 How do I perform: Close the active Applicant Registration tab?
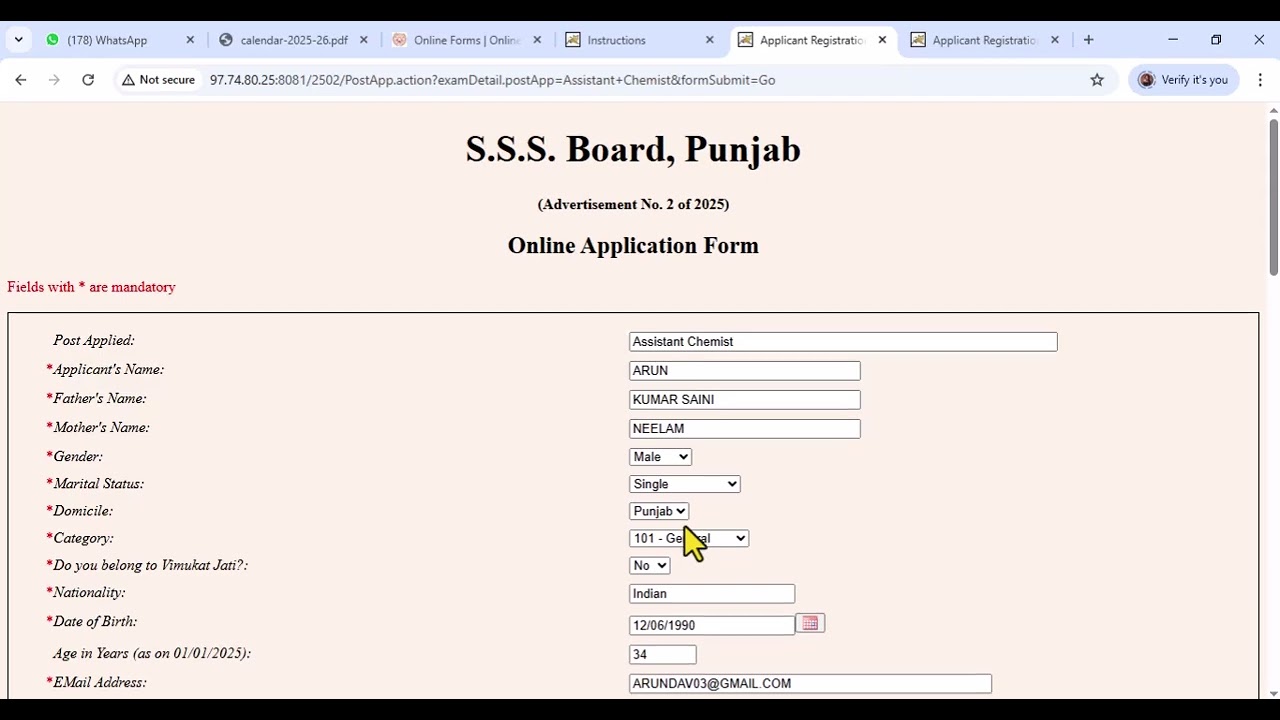click(882, 40)
